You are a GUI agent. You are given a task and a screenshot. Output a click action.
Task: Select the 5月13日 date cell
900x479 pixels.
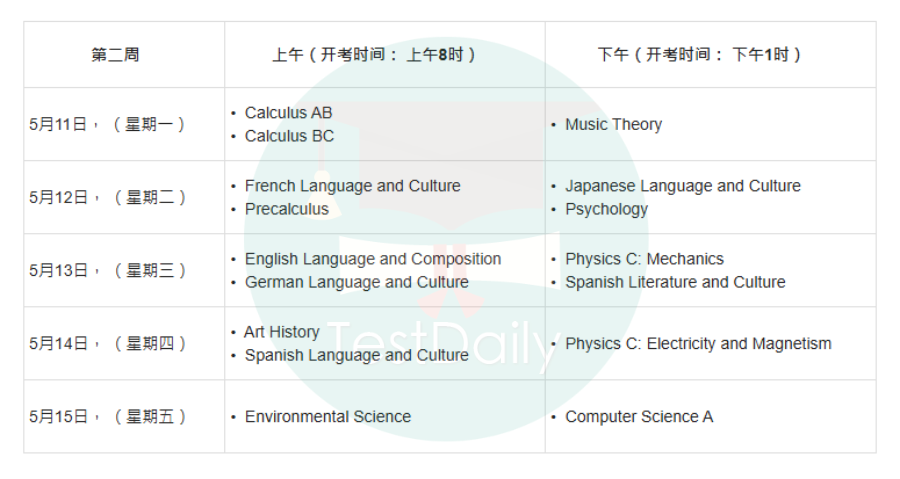coord(124,270)
